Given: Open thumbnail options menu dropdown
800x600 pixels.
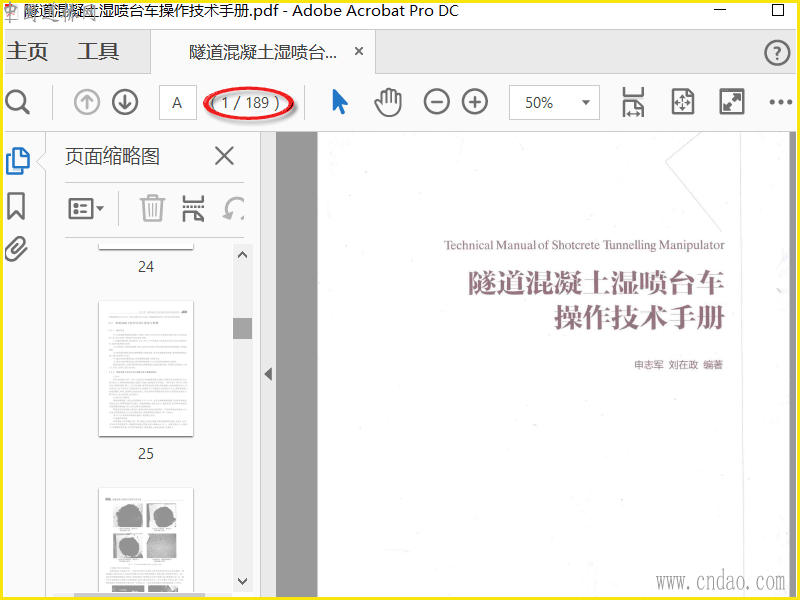Looking at the screenshot, I should coord(86,209).
